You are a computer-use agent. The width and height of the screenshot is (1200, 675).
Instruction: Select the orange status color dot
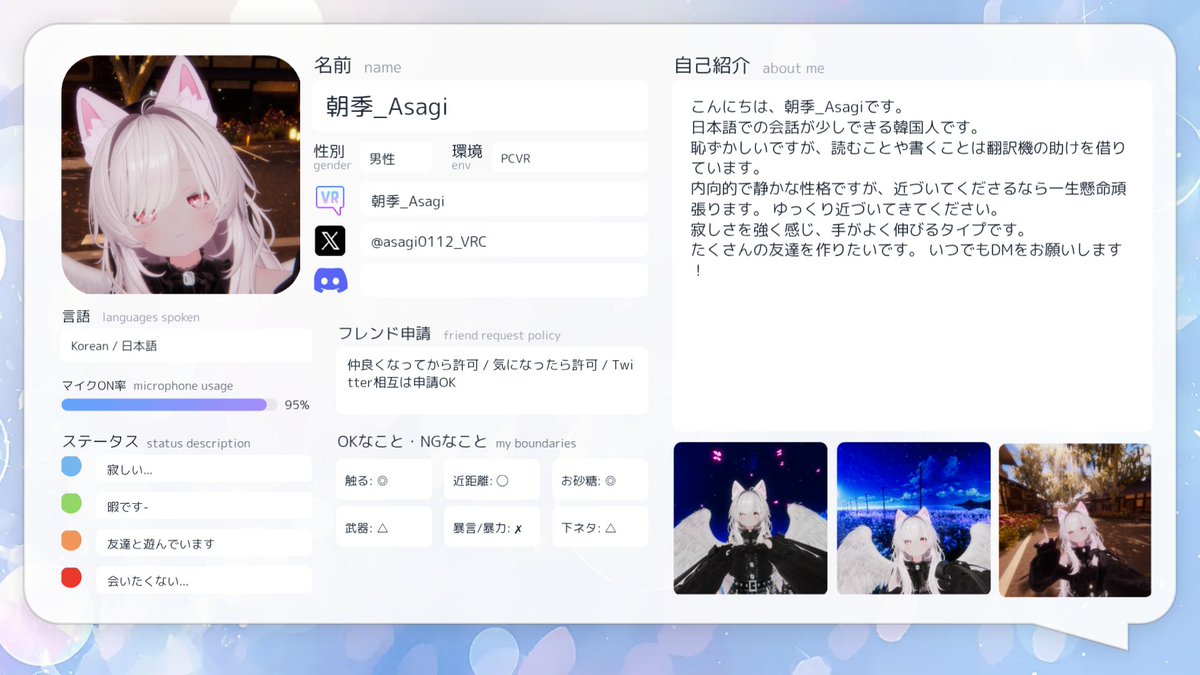pos(71,541)
